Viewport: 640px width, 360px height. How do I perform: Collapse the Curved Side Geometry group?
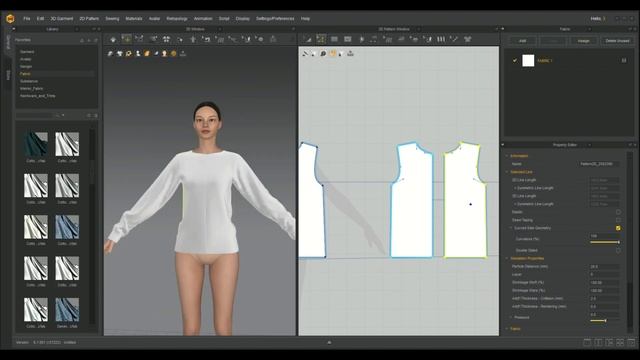[x=511, y=228]
